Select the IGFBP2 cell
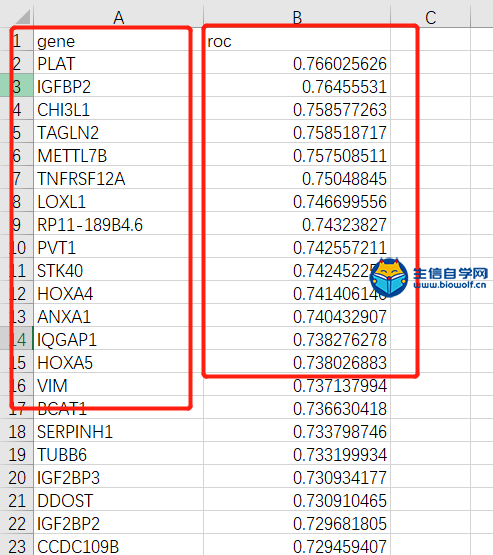 click(119, 86)
